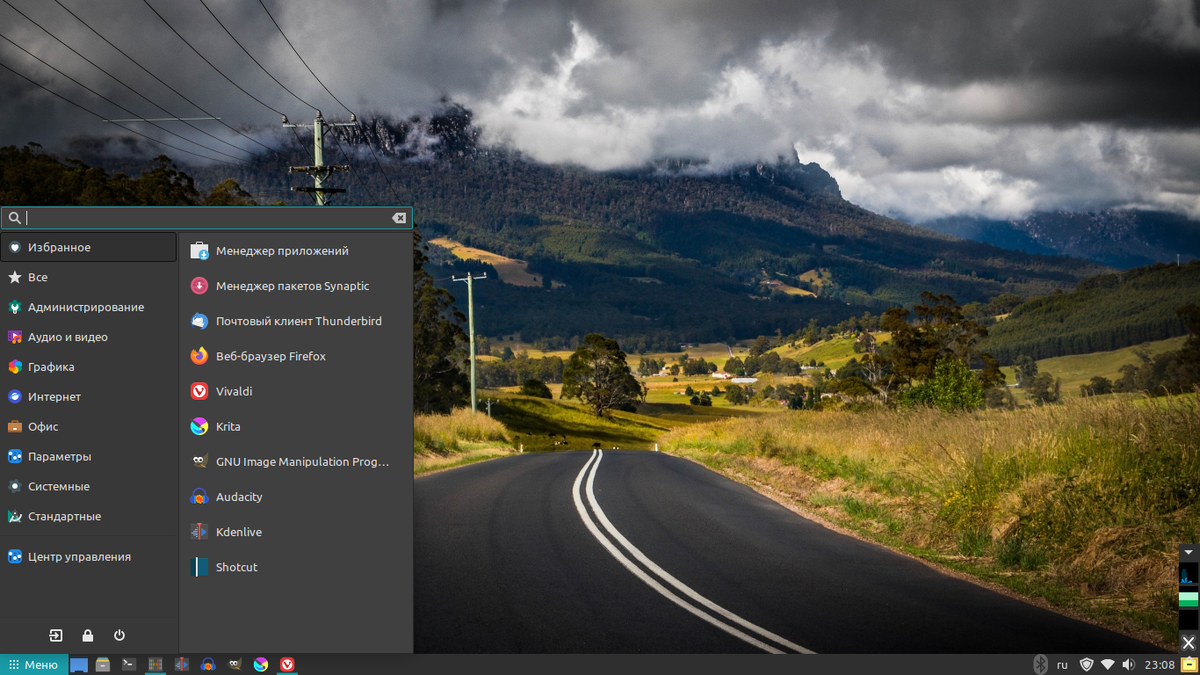
Task: Close the side monitor panel with X
Action: point(1188,642)
